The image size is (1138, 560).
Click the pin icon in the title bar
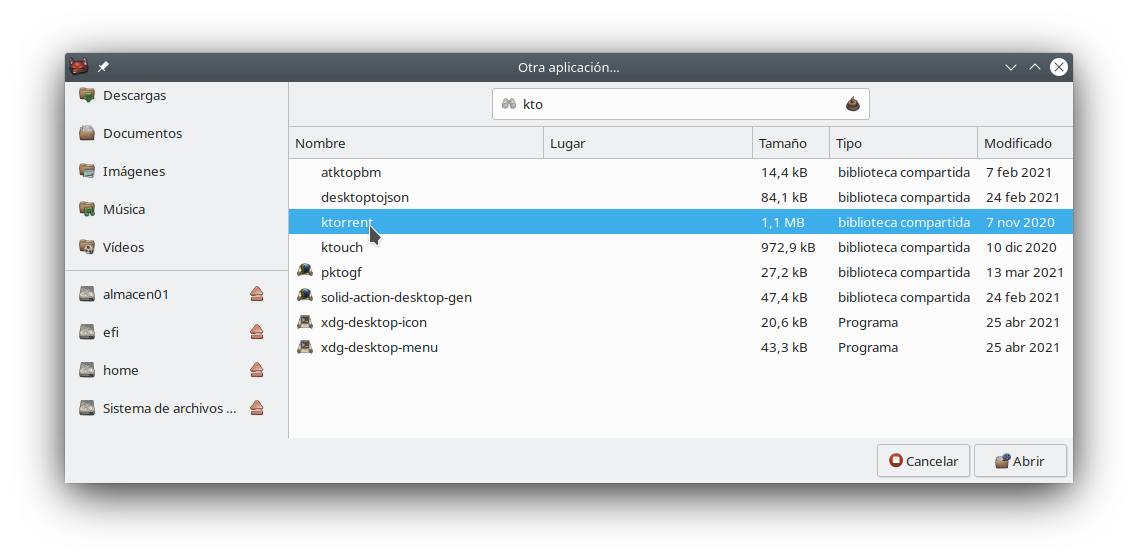point(103,67)
